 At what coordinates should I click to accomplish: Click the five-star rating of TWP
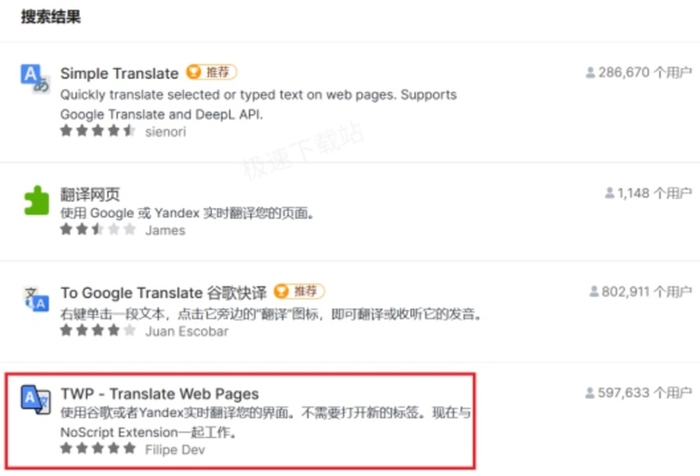click(98, 448)
